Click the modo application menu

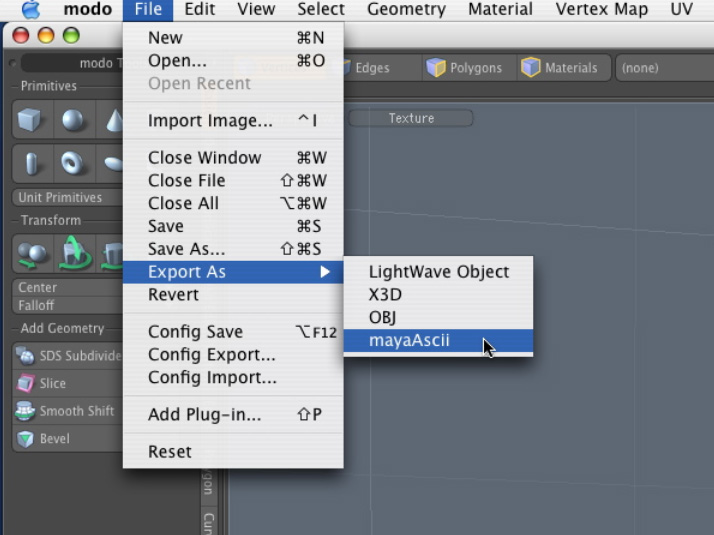click(87, 9)
